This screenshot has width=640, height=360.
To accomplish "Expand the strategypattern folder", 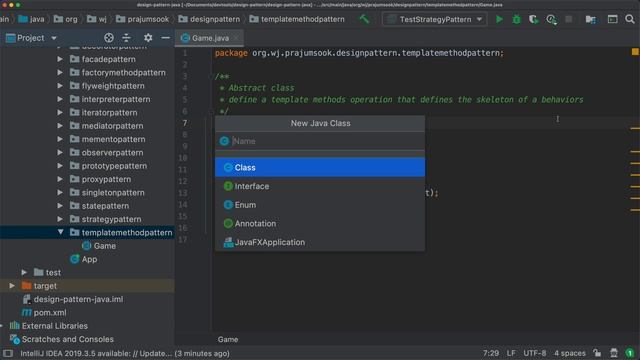I will coord(60,219).
